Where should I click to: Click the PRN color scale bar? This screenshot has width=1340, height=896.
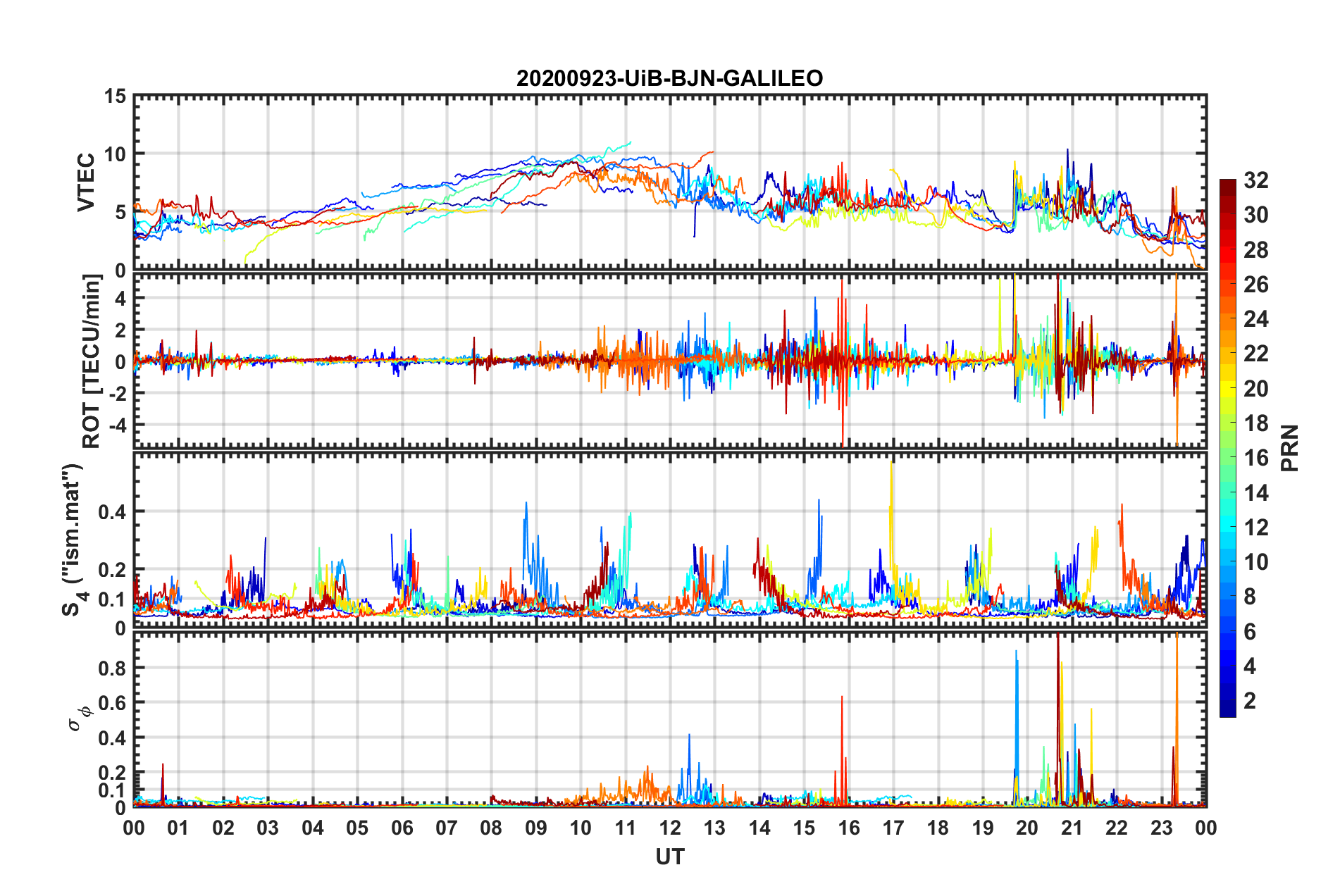(1228, 448)
